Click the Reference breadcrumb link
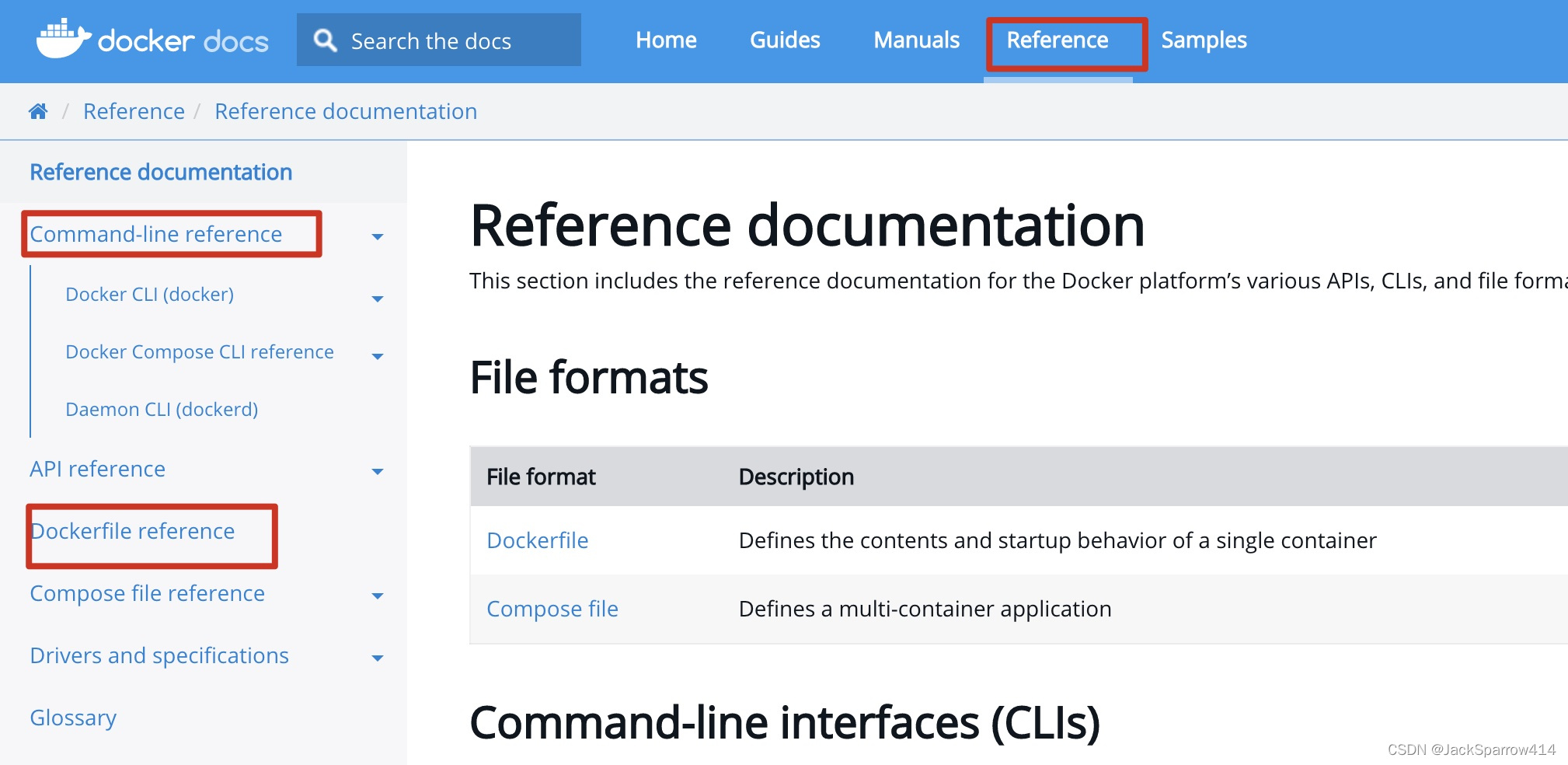1568x765 pixels. pos(134,111)
